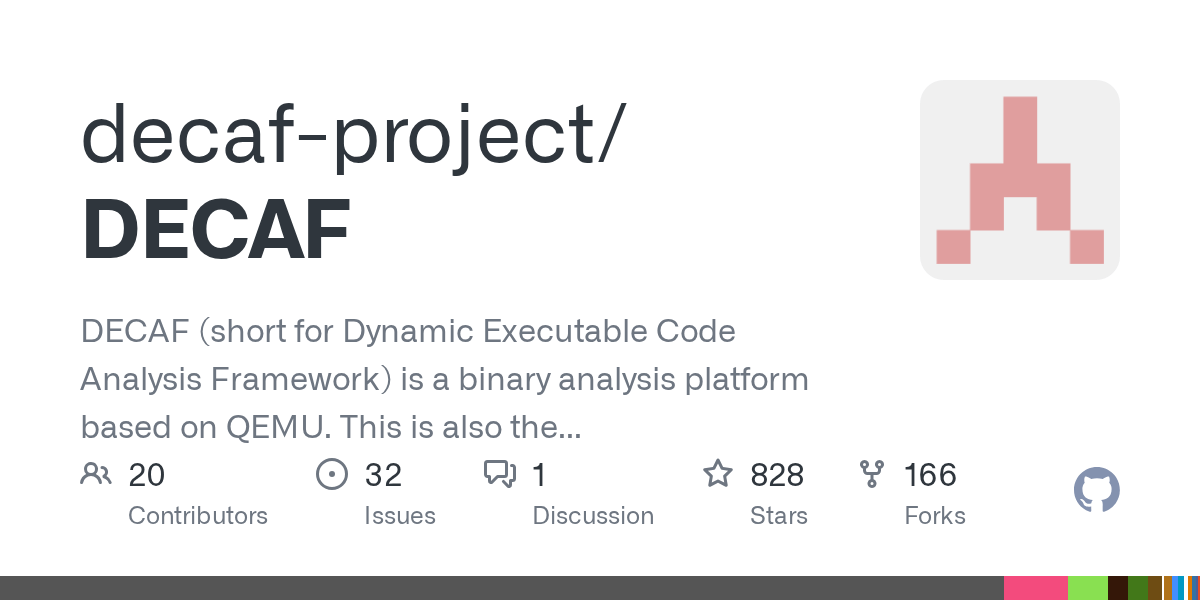The image size is (1200, 600).
Task: Select the Stars label
Action: point(779,516)
